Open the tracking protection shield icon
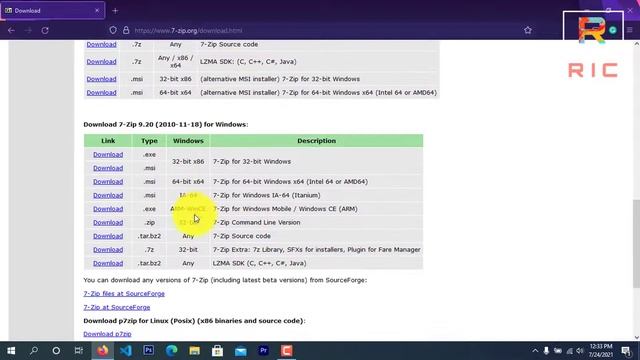 pos(113,30)
